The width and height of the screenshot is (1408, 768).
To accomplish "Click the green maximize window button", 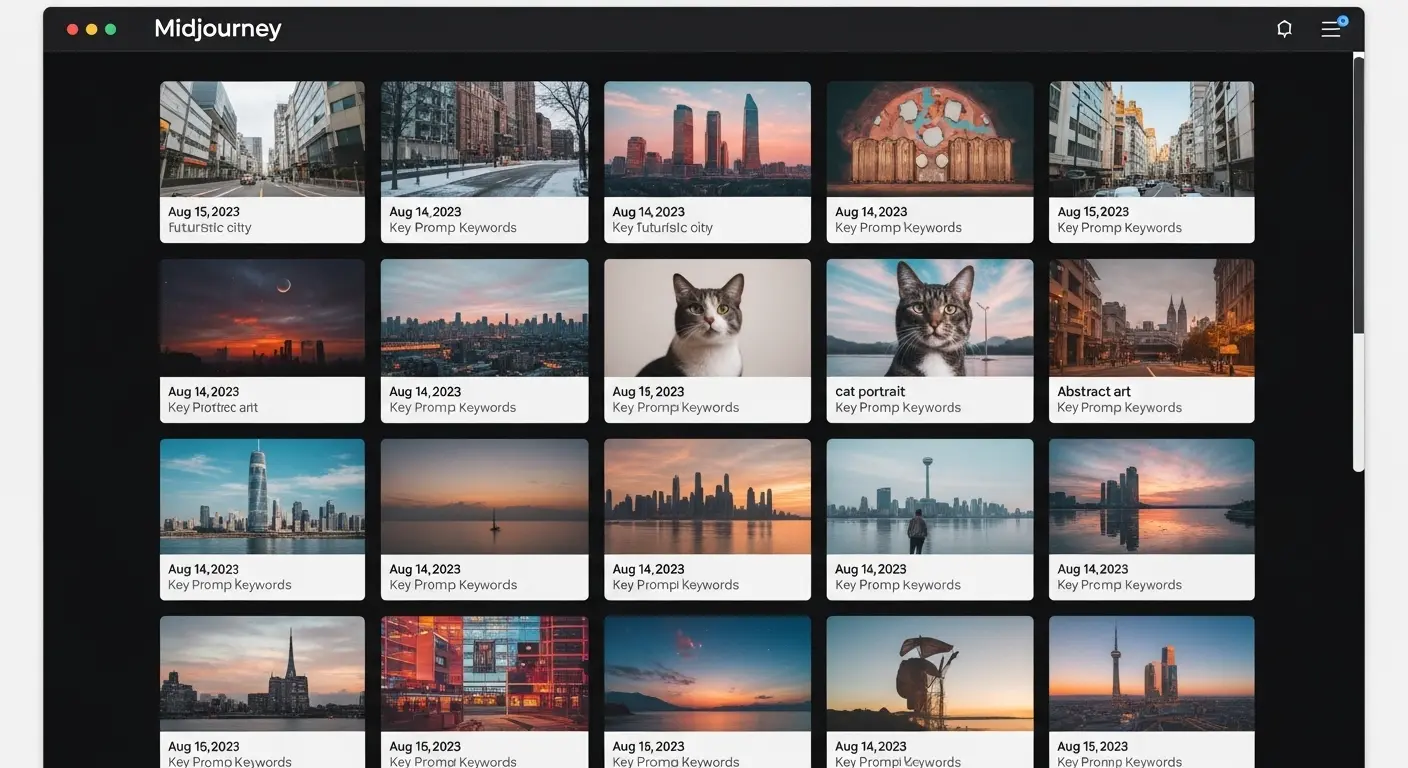I will point(111,29).
